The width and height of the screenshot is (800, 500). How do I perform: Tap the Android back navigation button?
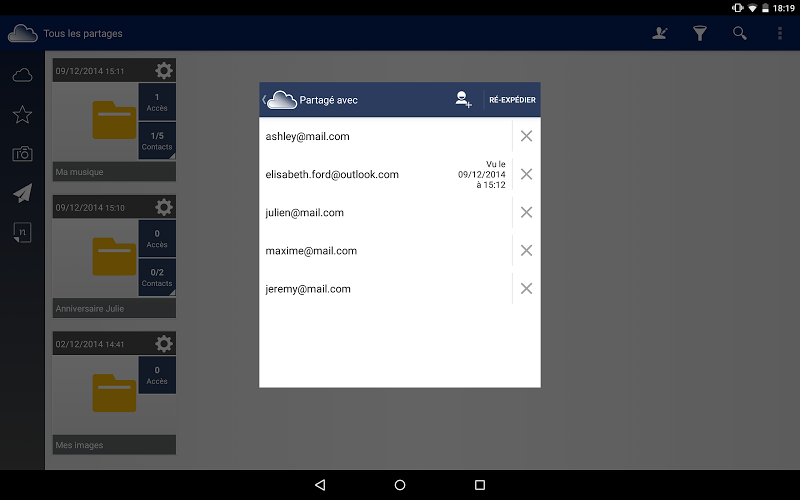click(320, 485)
